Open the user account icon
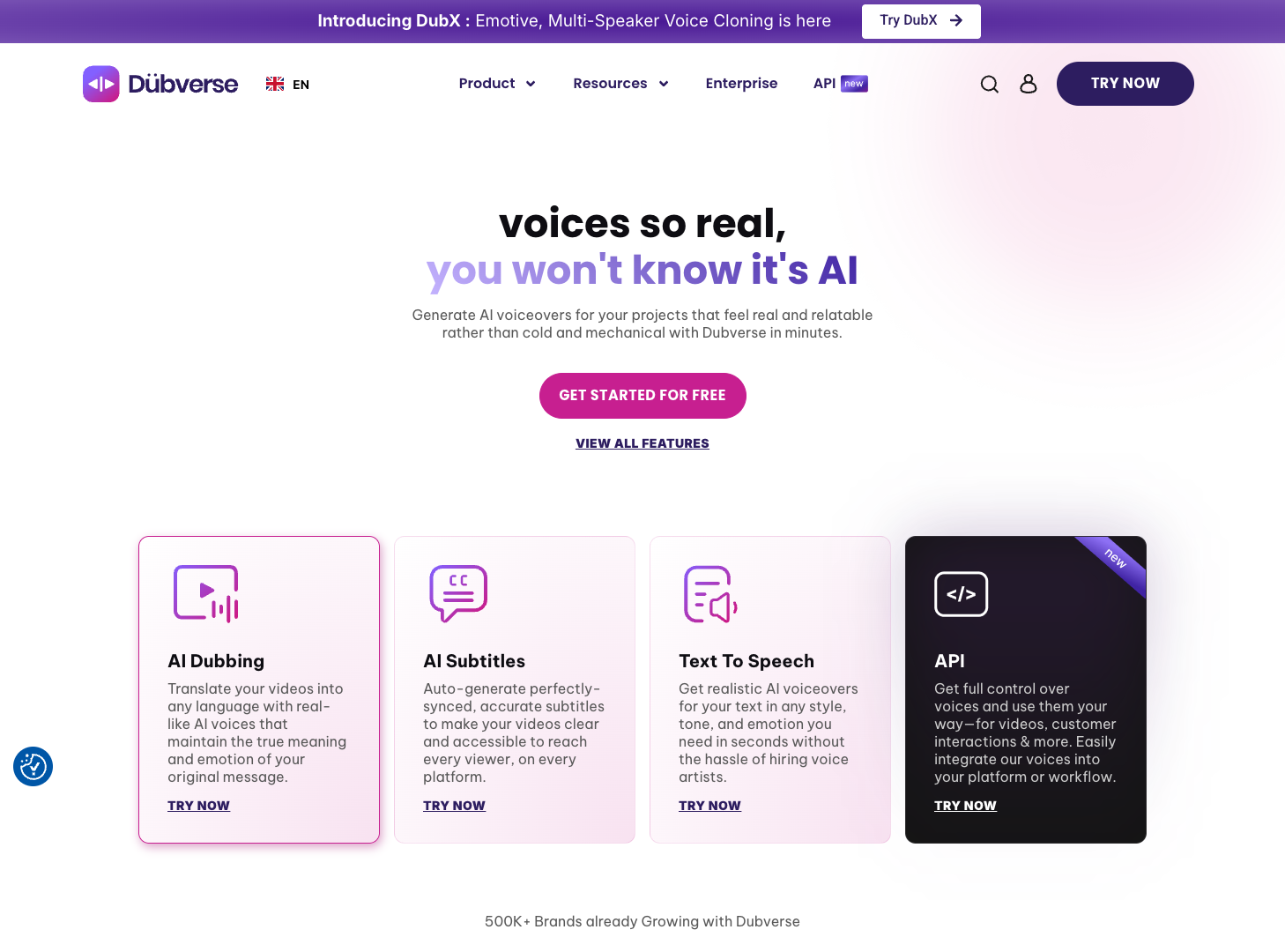1285x952 pixels. pos(1029,84)
